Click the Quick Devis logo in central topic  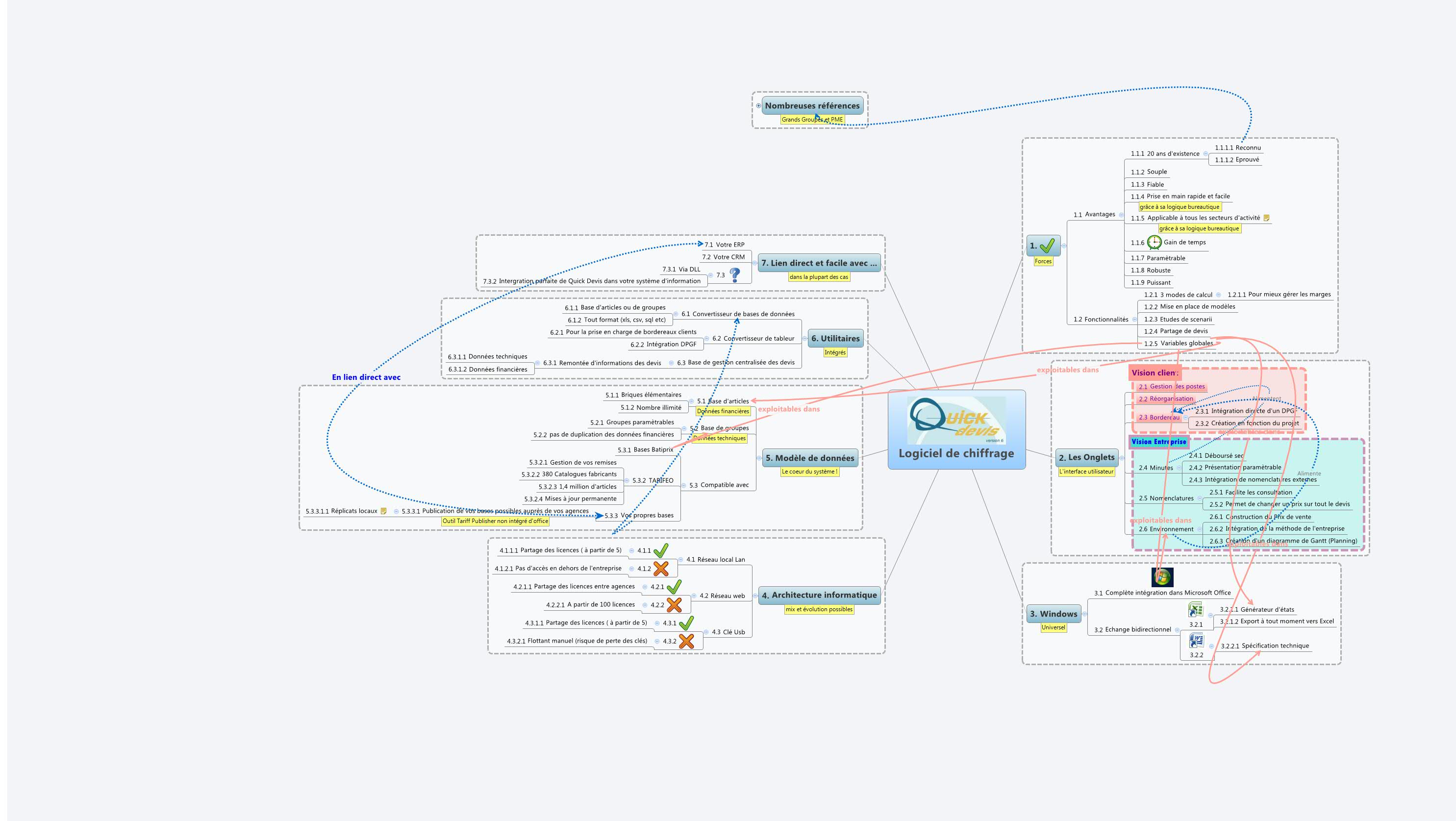[x=956, y=421]
